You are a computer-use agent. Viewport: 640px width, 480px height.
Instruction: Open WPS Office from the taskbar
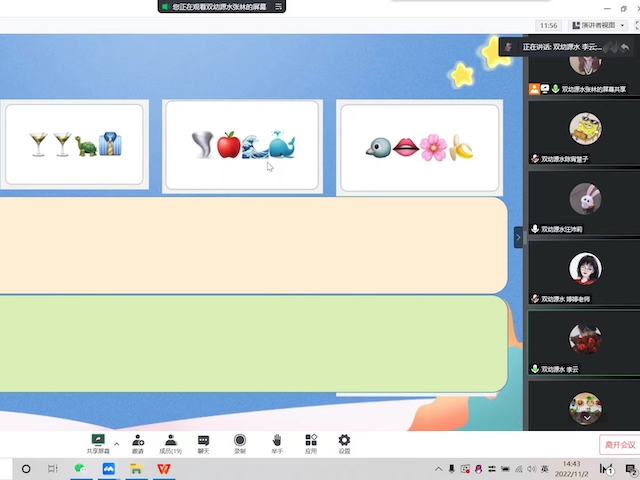tap(164, 469)
